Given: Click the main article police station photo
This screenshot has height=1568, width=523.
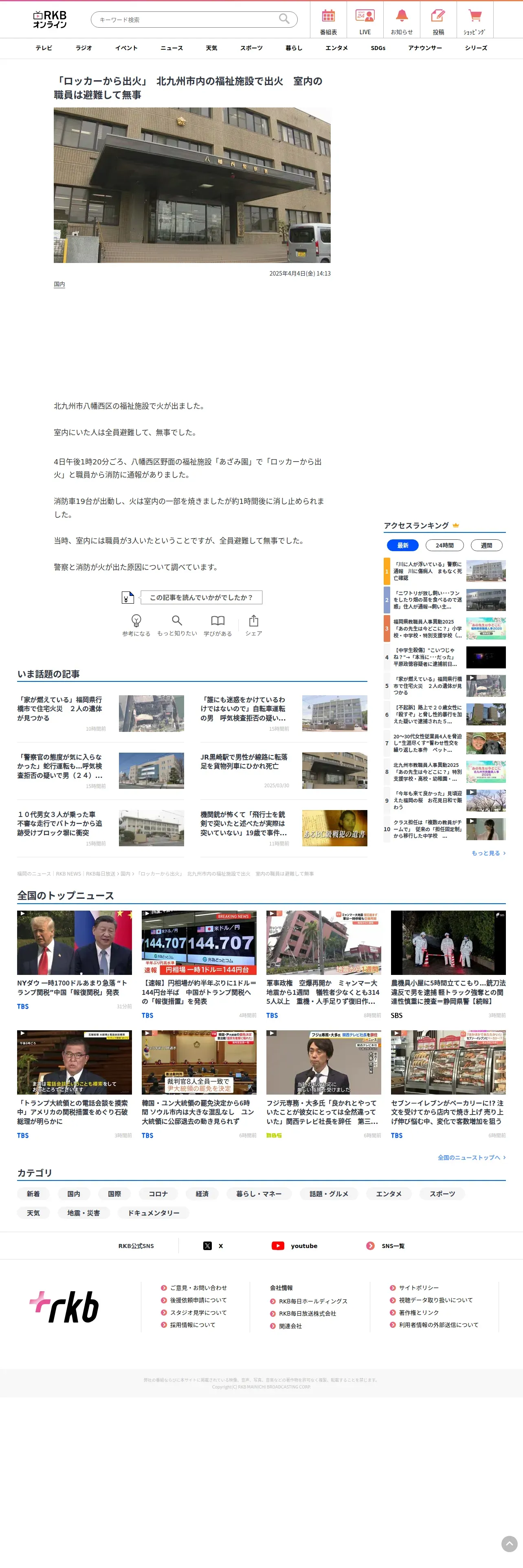Looking at the screenshot, I should [x=192, y=185].
